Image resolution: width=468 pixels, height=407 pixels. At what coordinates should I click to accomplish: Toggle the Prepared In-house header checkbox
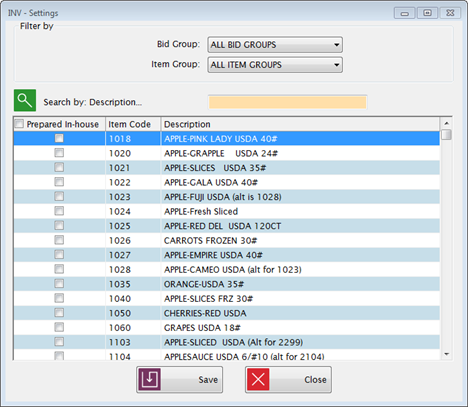19,124
